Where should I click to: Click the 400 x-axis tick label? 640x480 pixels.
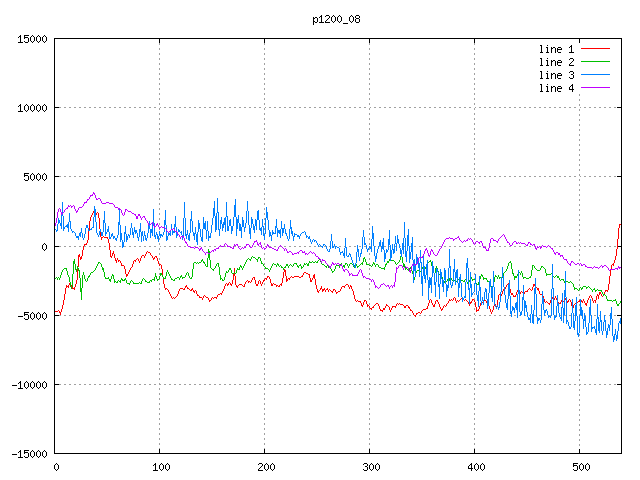pos(475,467)
